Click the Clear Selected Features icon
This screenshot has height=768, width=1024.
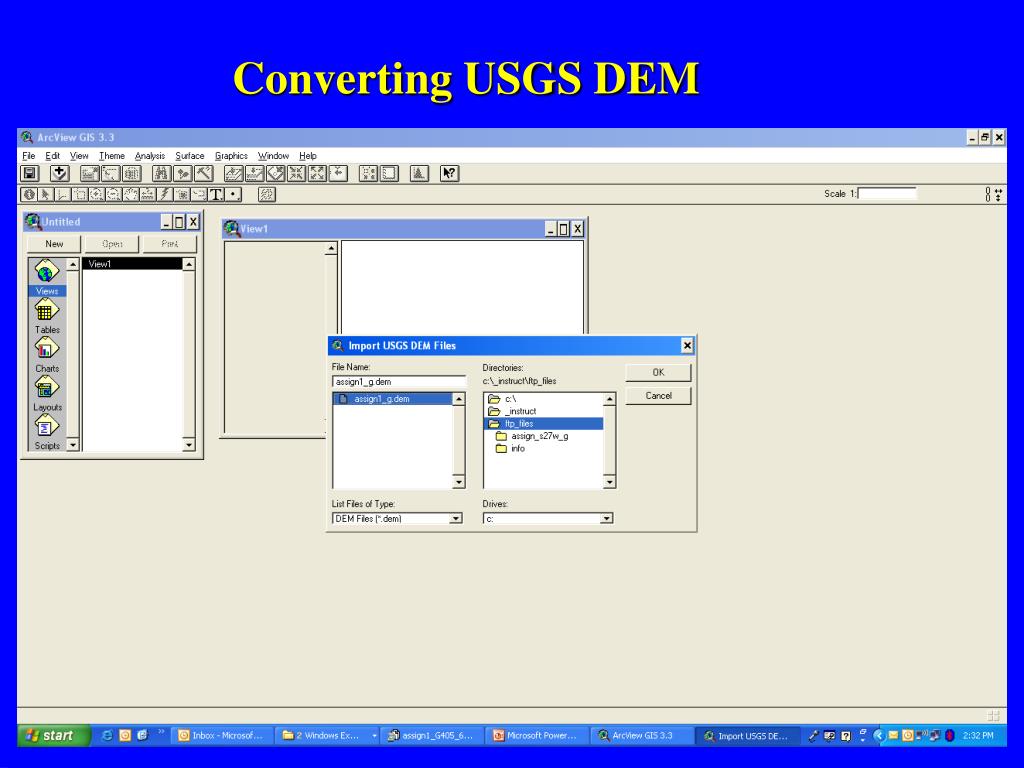[x=389, y=174]
